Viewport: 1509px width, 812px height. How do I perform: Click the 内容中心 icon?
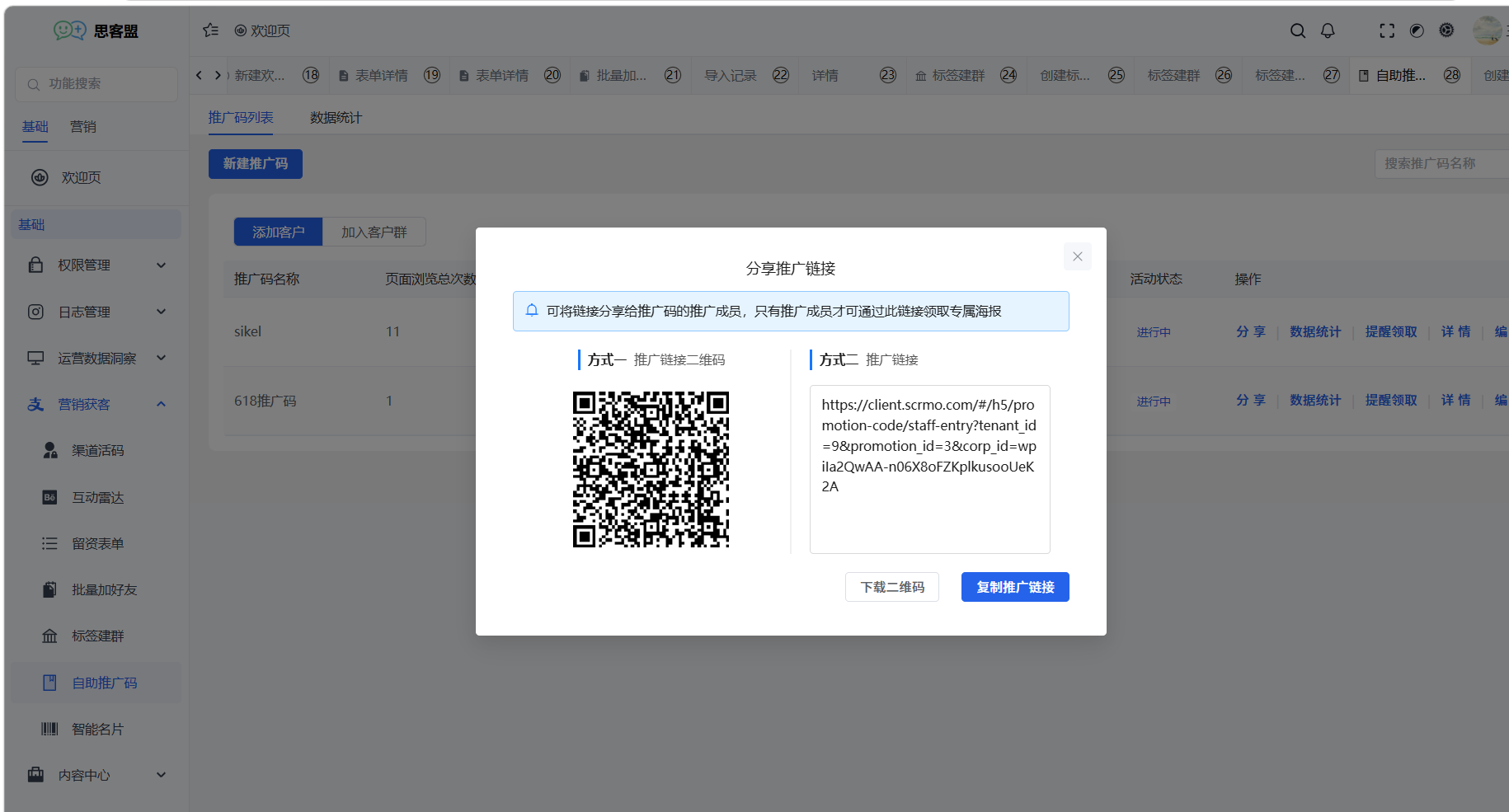pos(35,775)
